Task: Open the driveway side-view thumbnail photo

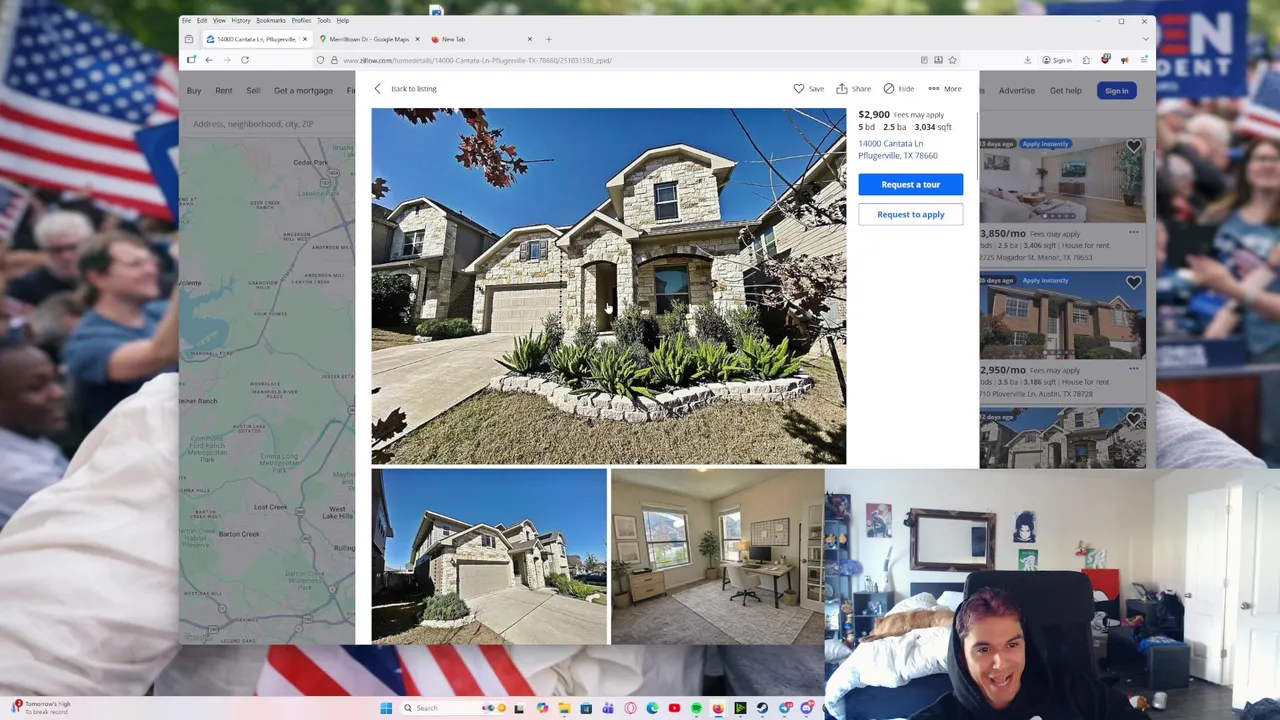Action: click(488, 556)
